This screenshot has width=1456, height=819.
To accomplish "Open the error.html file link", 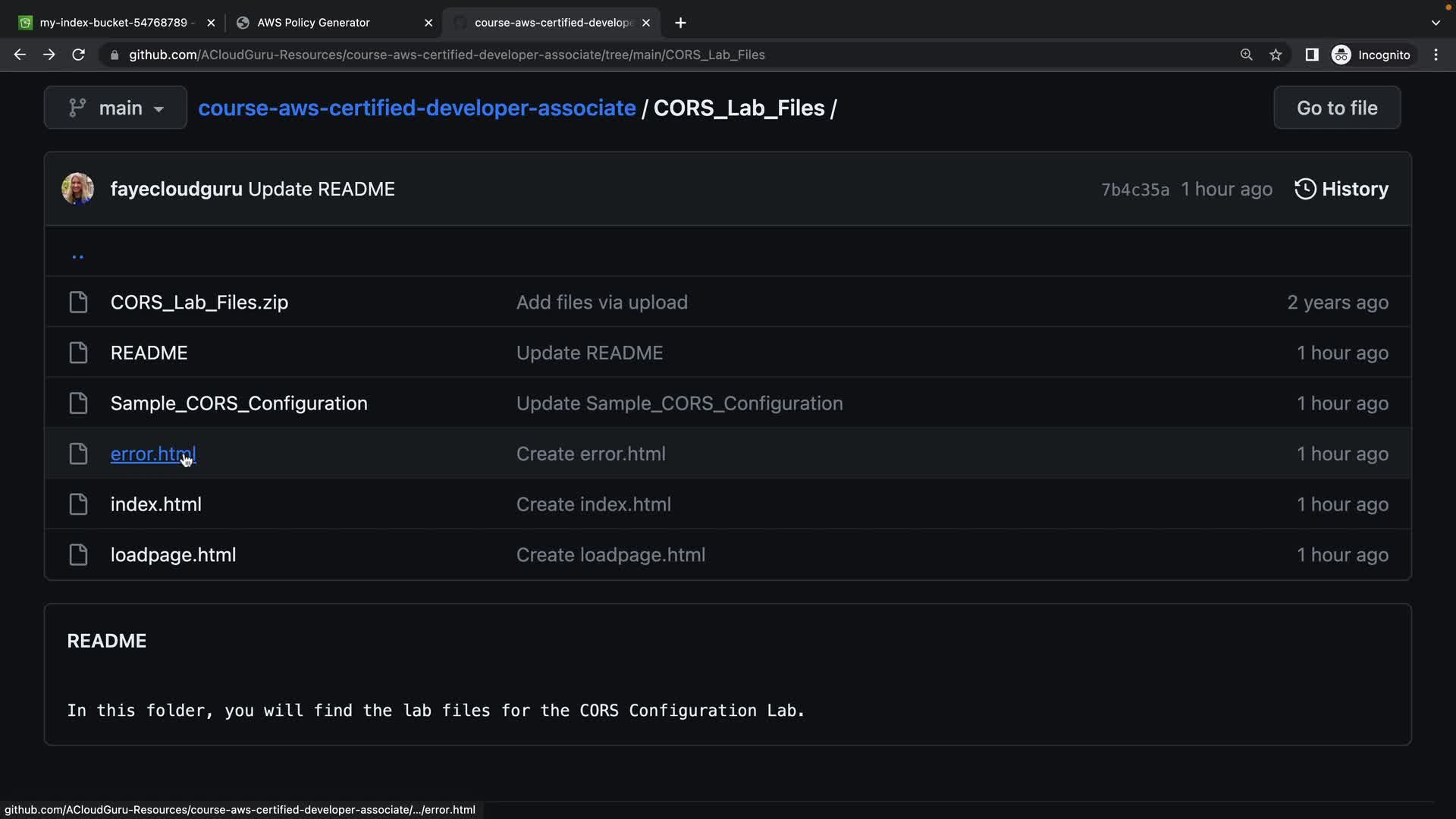I will coord(152,454).
